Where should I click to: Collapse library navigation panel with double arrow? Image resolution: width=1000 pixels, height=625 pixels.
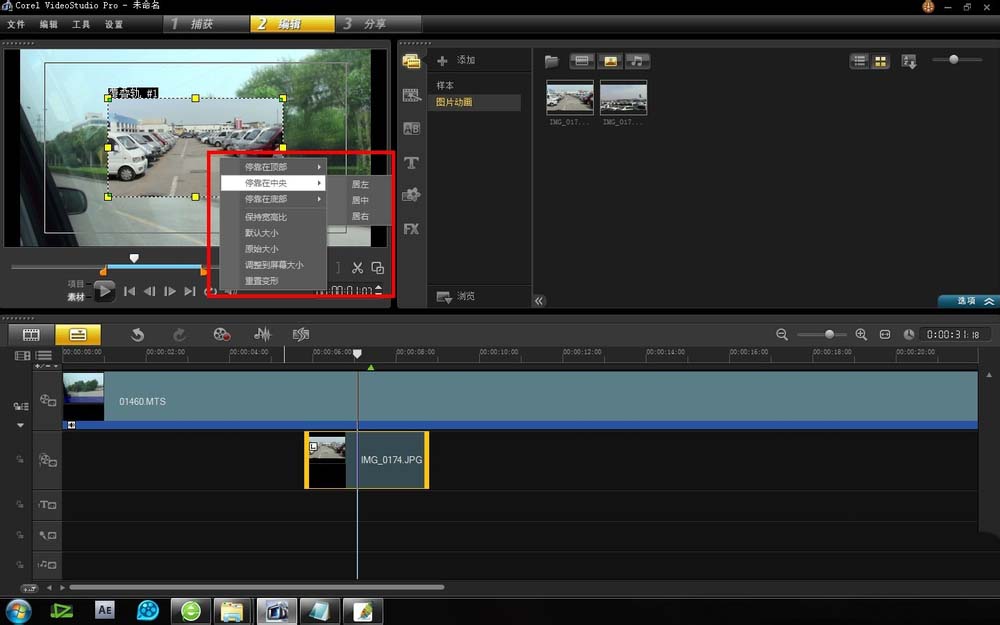coord(539,301)
